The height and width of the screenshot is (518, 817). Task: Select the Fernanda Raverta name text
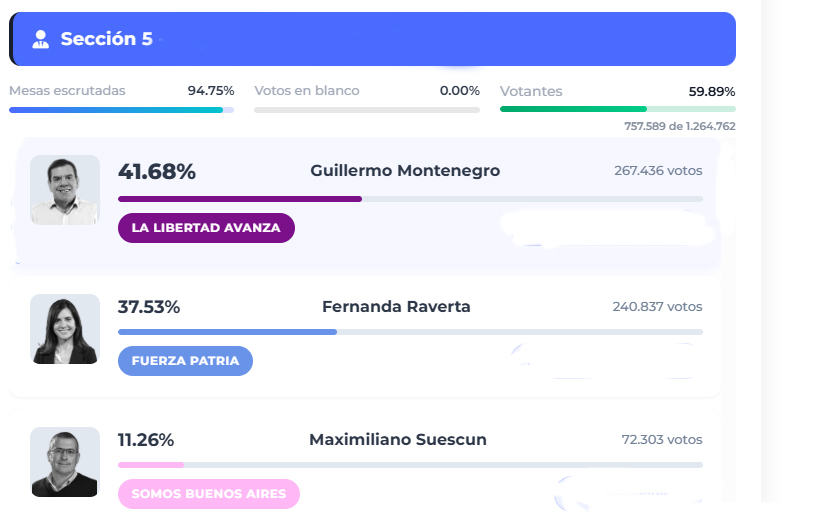point(396,307)
